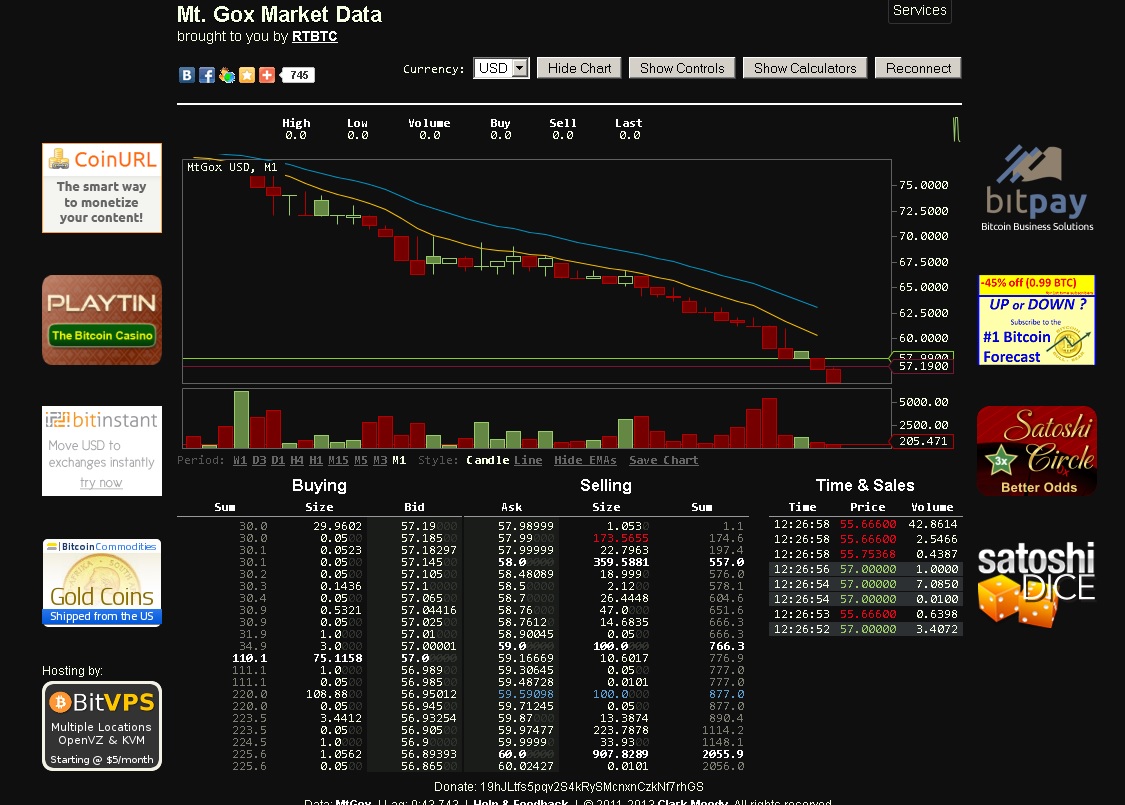The height and width of the screenshot is (805, 1125).
Task: Click the bid sum 110.1
Action: click(x=250, y=659)
